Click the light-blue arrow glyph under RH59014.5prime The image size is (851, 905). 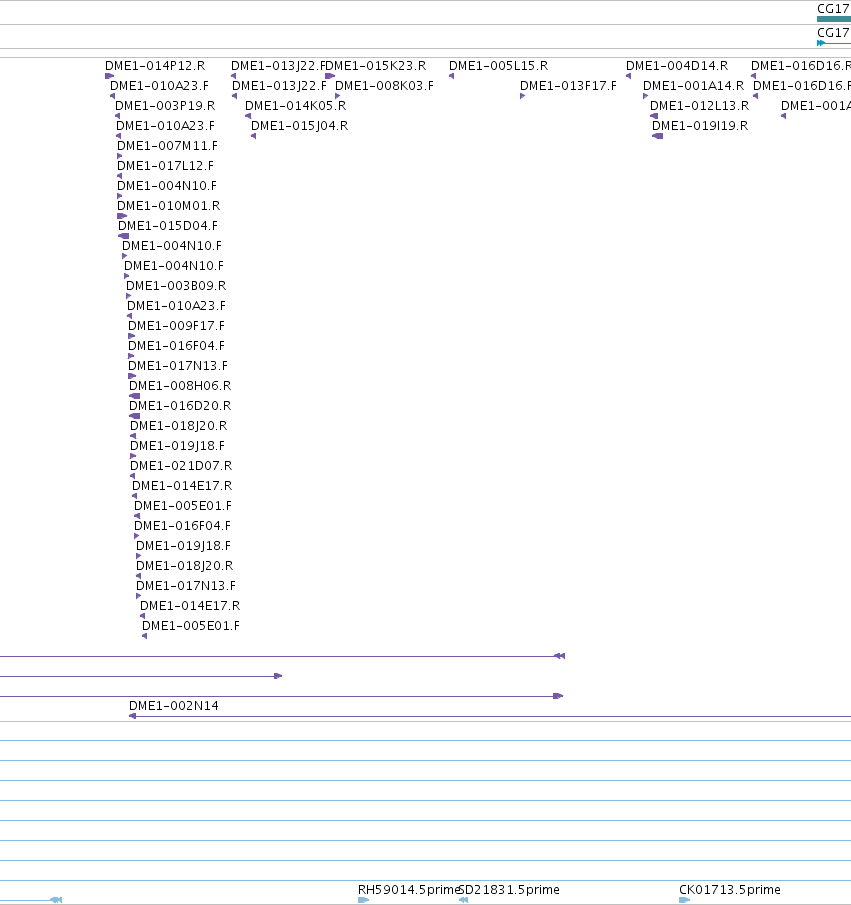[x=364, y=900]
